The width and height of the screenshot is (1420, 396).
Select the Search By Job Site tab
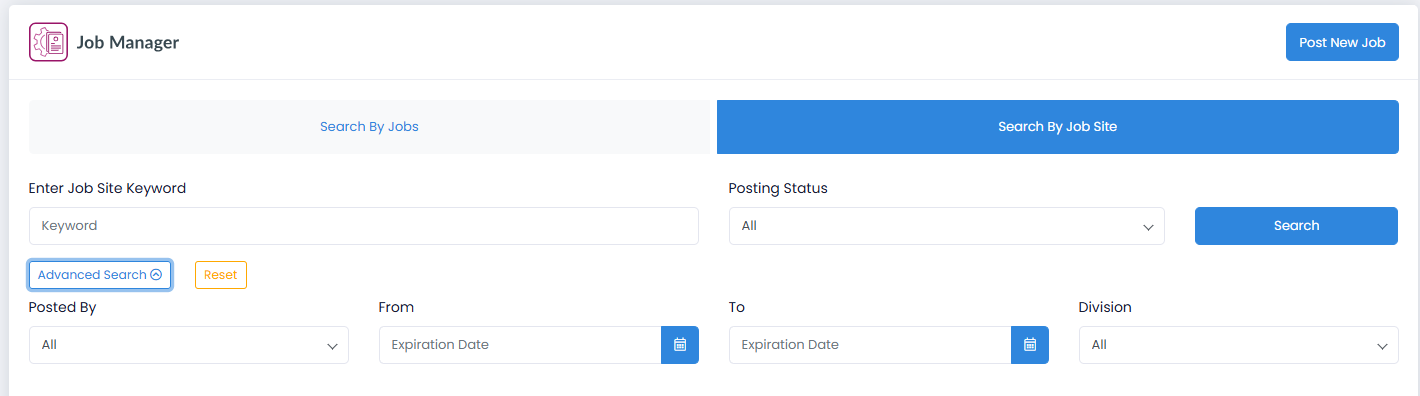click(x=1058, y=127)
